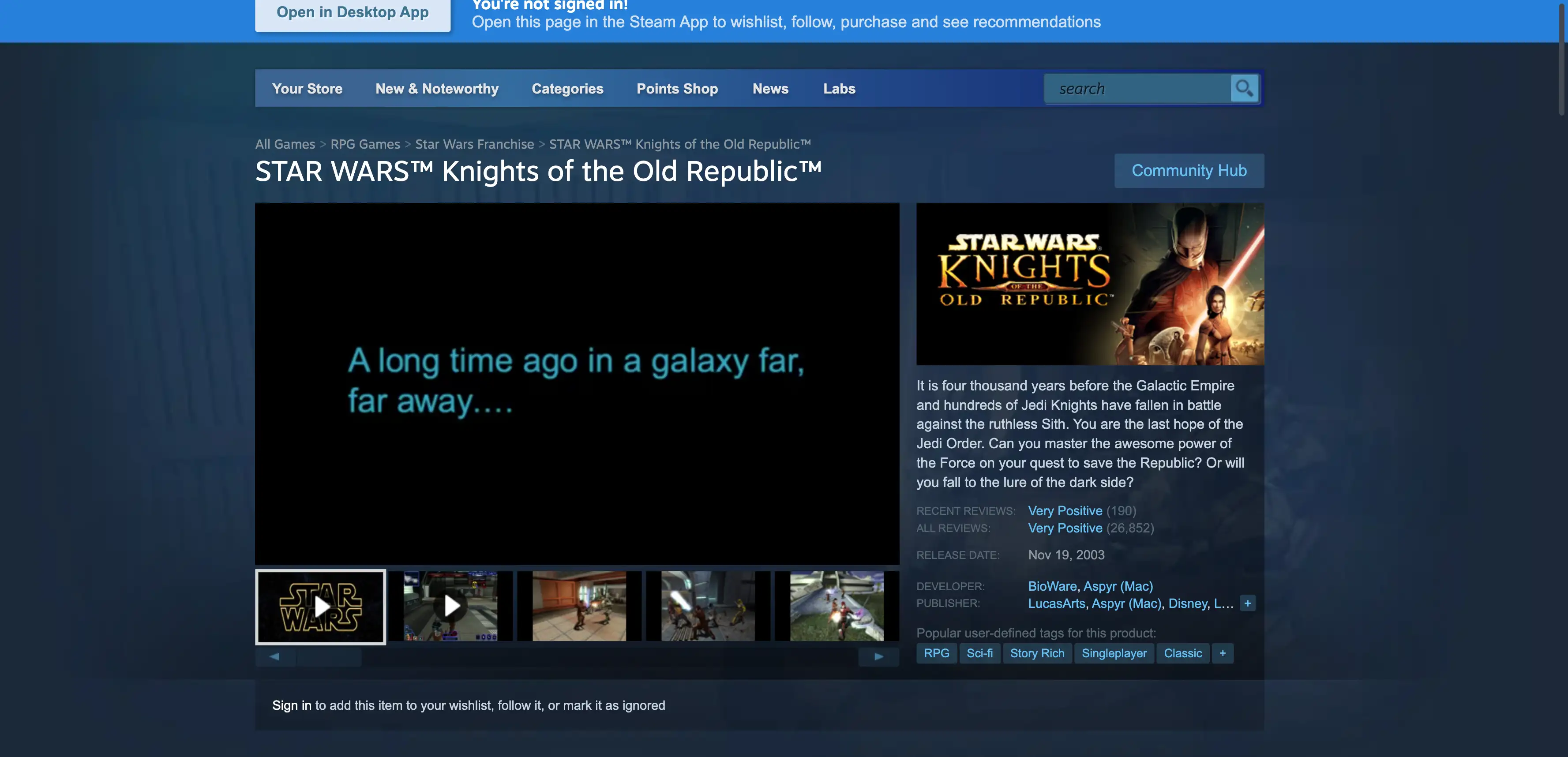Open New & Noteworthy menu

pyautogui.click(x=437, y=89)
